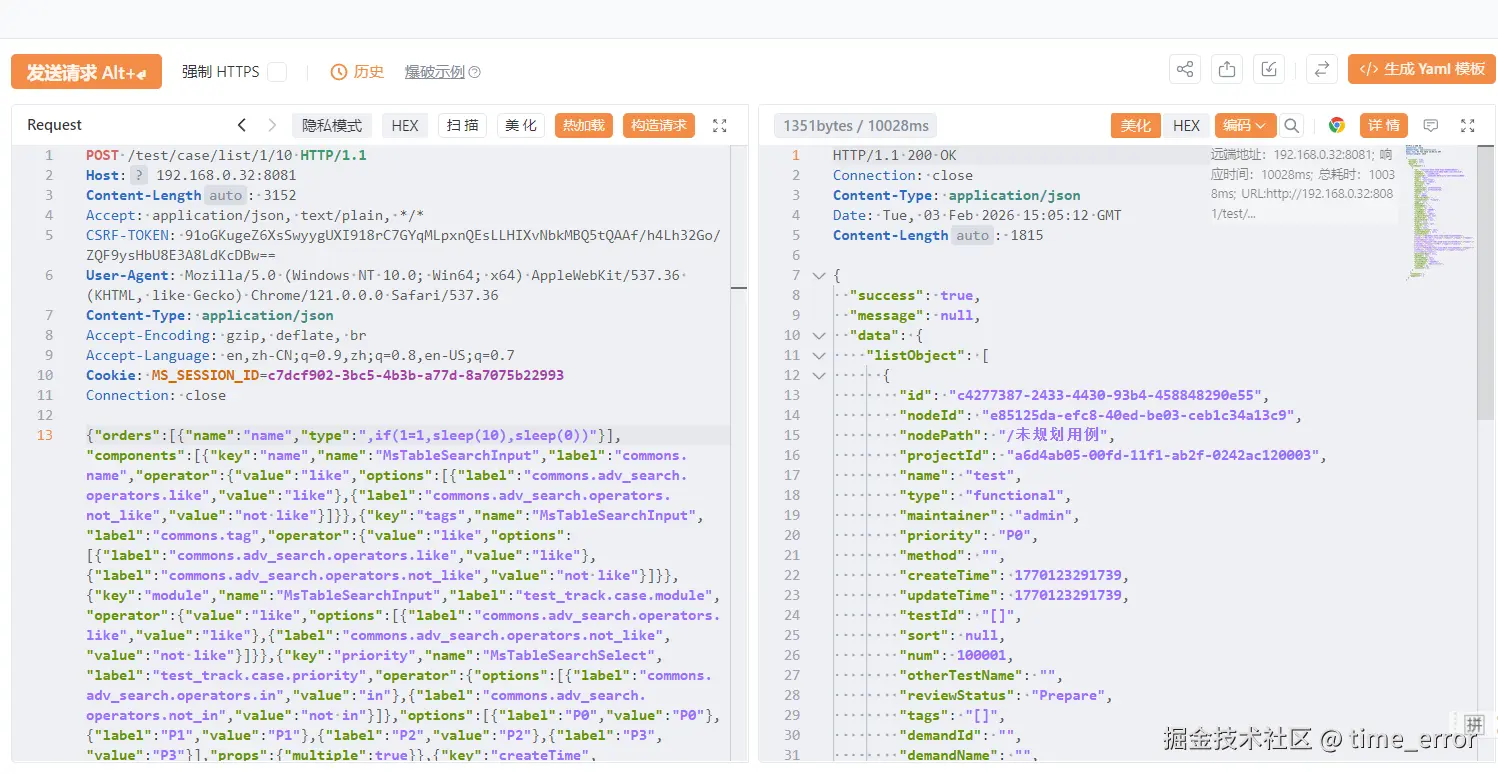Click the response comment icon
Image resolution: width=1498 pixels, height=774 pixels.
pos(1431,125)
